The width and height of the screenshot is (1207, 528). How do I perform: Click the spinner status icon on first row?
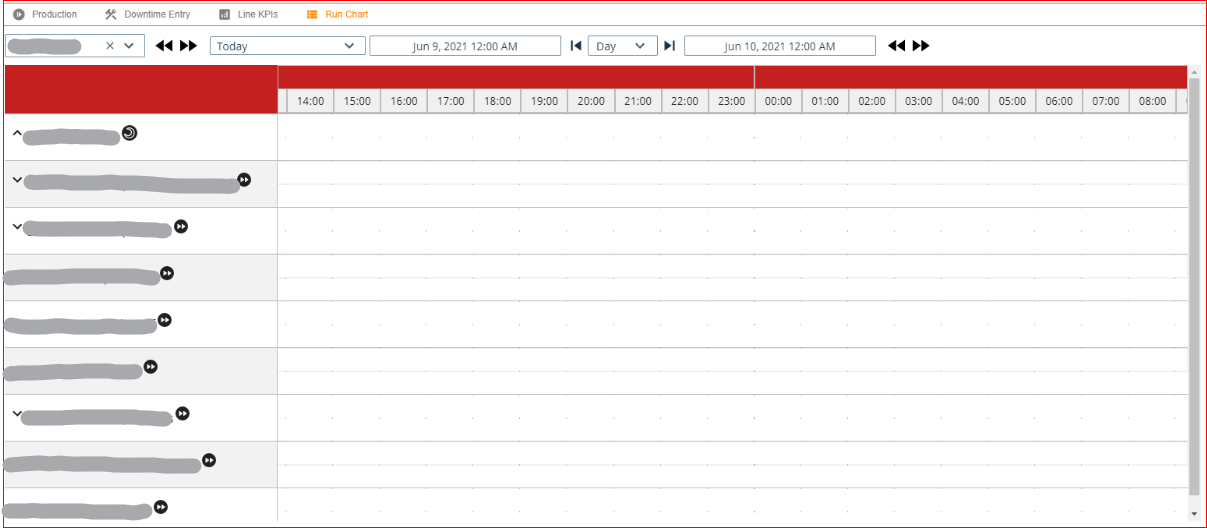pyautogui.click(x=129, y=133)
